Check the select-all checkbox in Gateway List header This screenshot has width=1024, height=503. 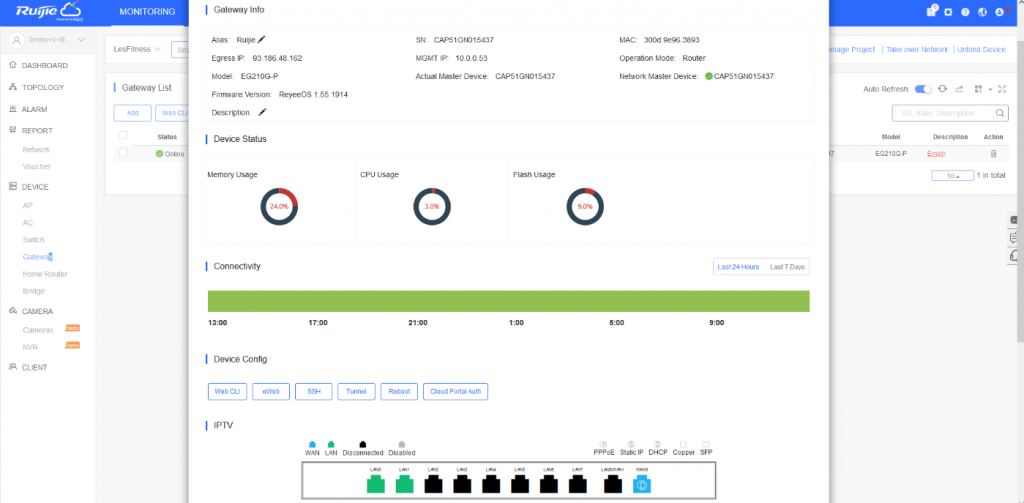pyautogui.click(x=123, y=136)
